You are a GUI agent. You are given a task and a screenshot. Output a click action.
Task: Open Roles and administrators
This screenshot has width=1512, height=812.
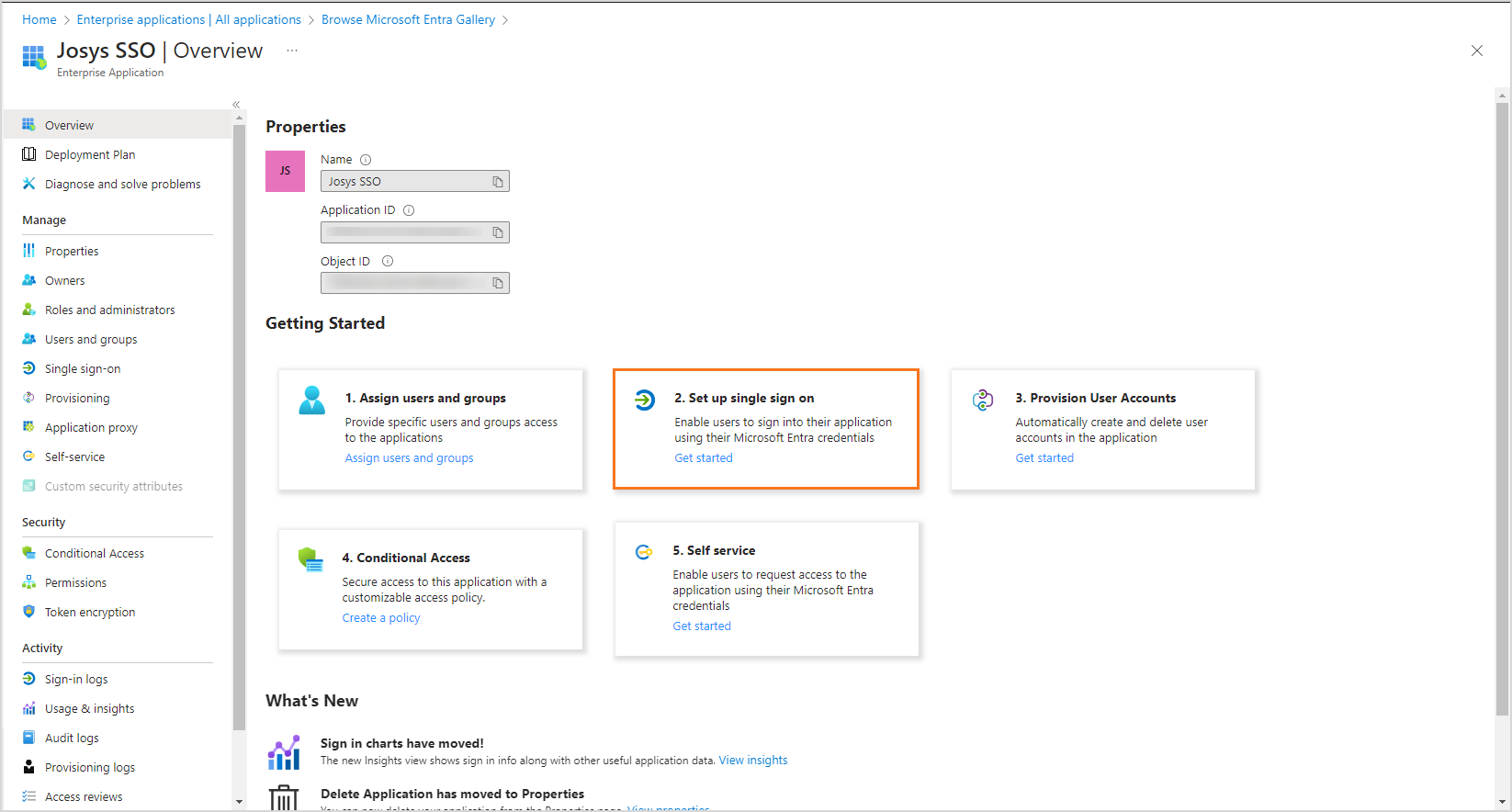click(118, 310)
